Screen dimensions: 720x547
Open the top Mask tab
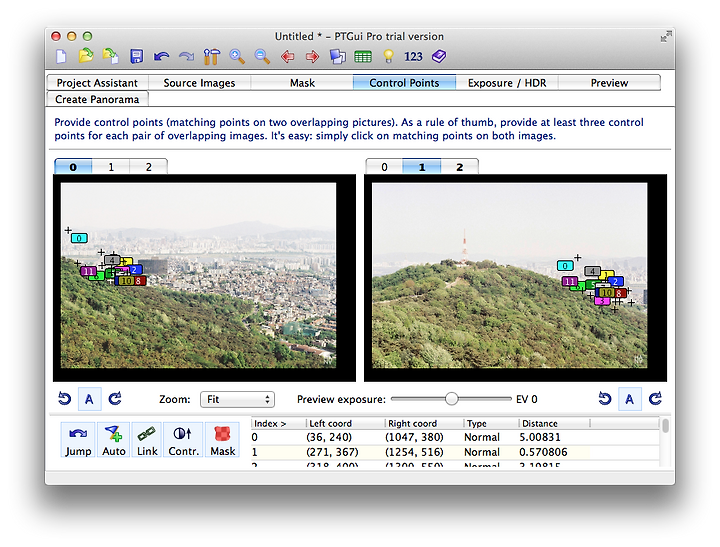302,83
